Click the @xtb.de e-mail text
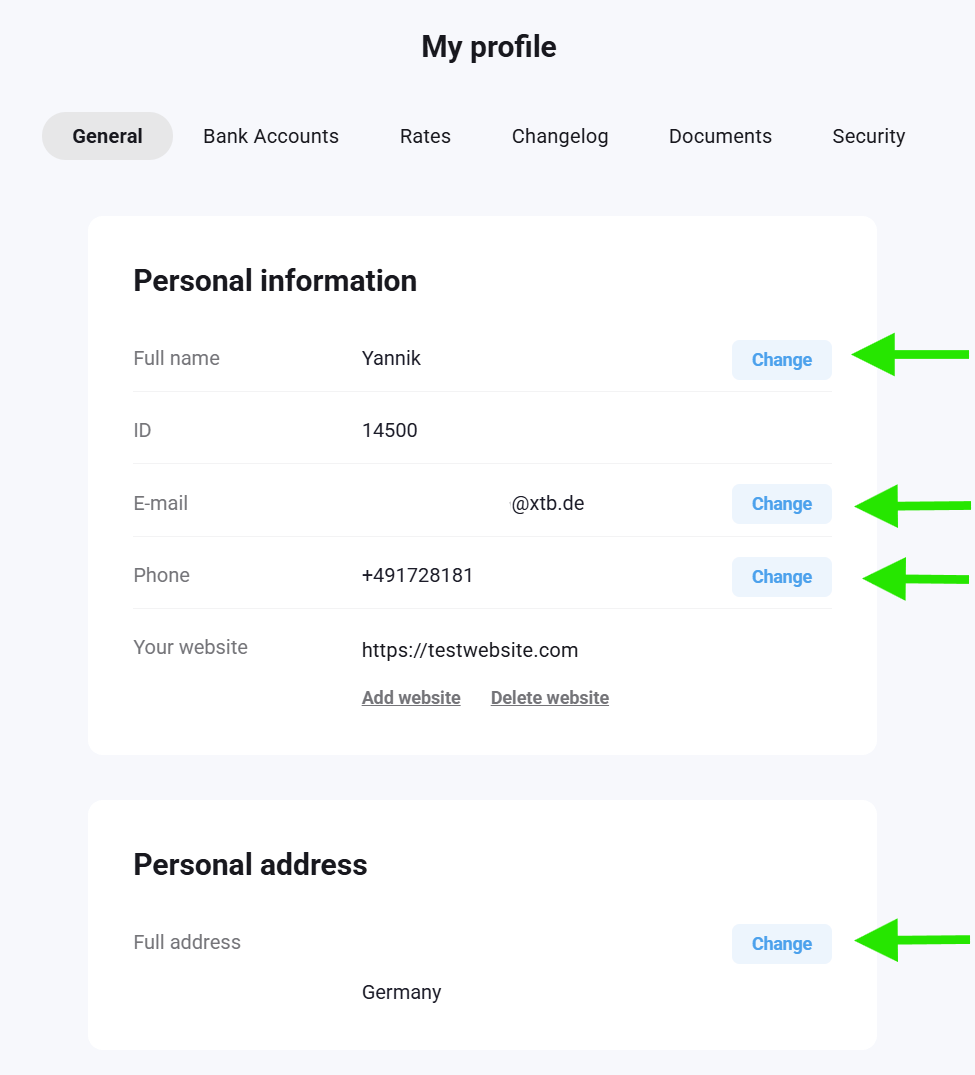The image size is (975, 1075). point(547,504)
